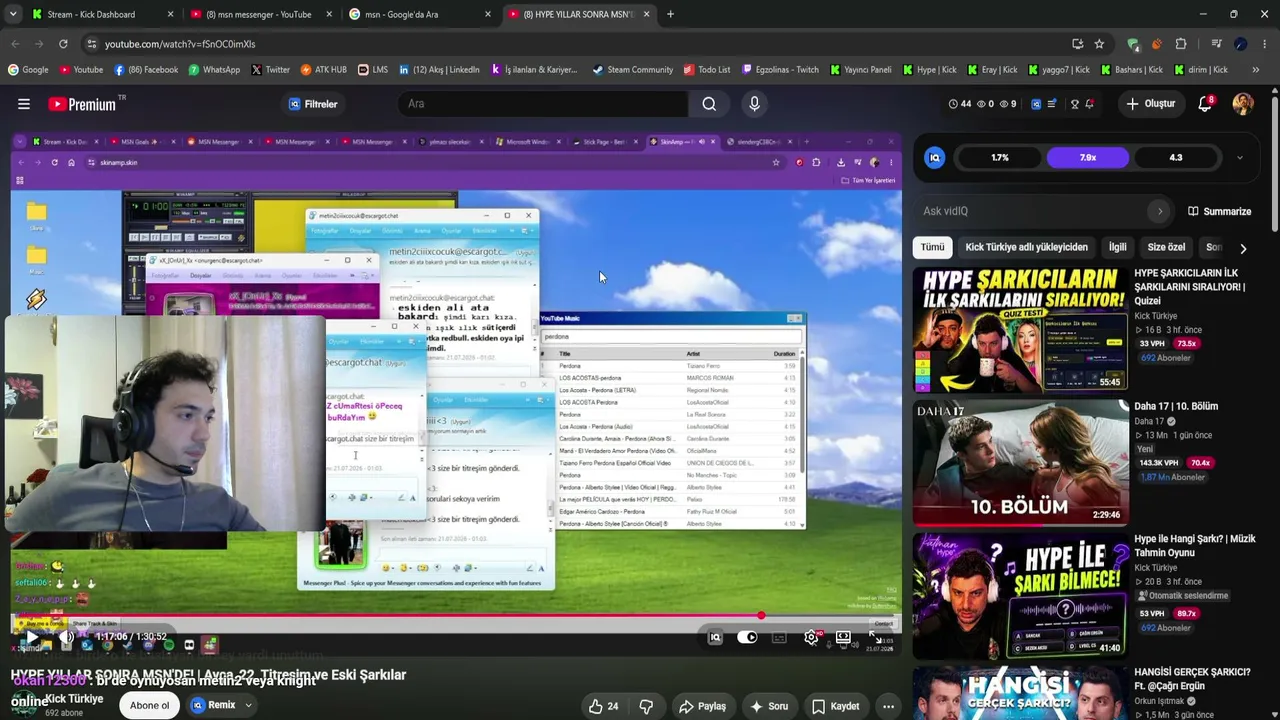Click the browser address bar URL
1280x720 pixels.
point(180,44)
